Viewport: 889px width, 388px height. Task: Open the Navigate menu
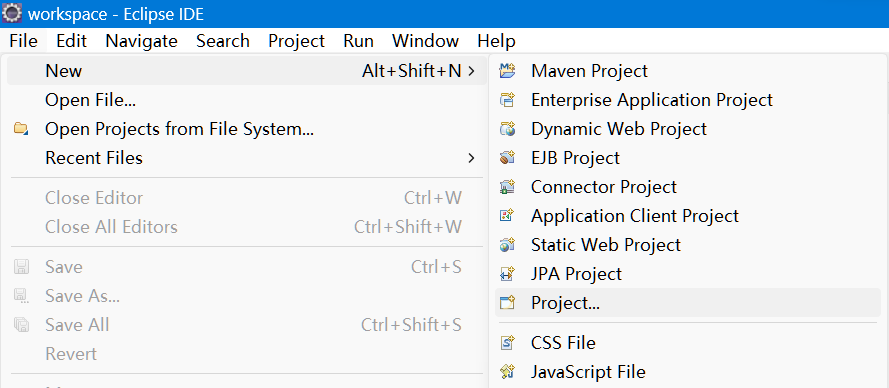(x=141, y=41)
